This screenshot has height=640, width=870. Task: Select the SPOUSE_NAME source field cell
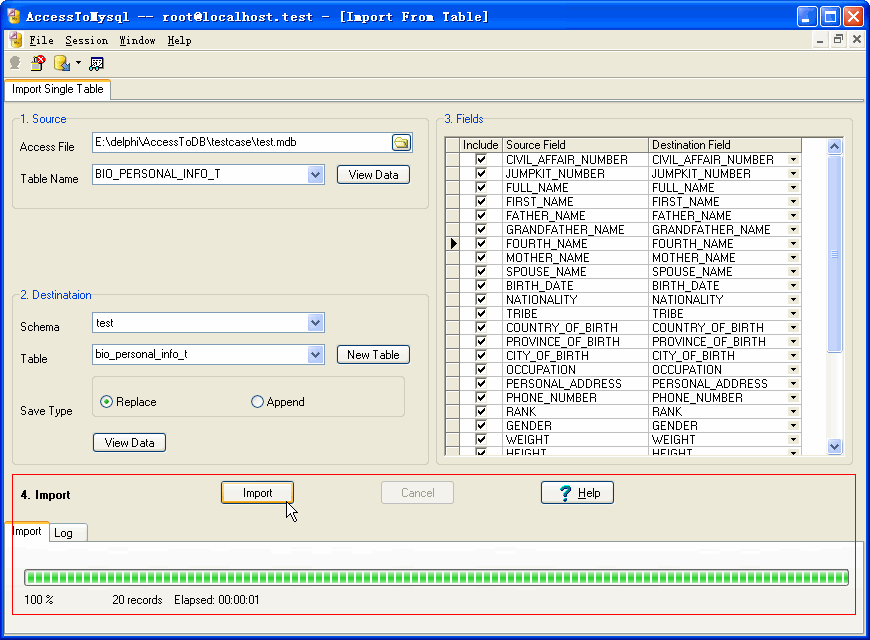(x=575, y=272)
